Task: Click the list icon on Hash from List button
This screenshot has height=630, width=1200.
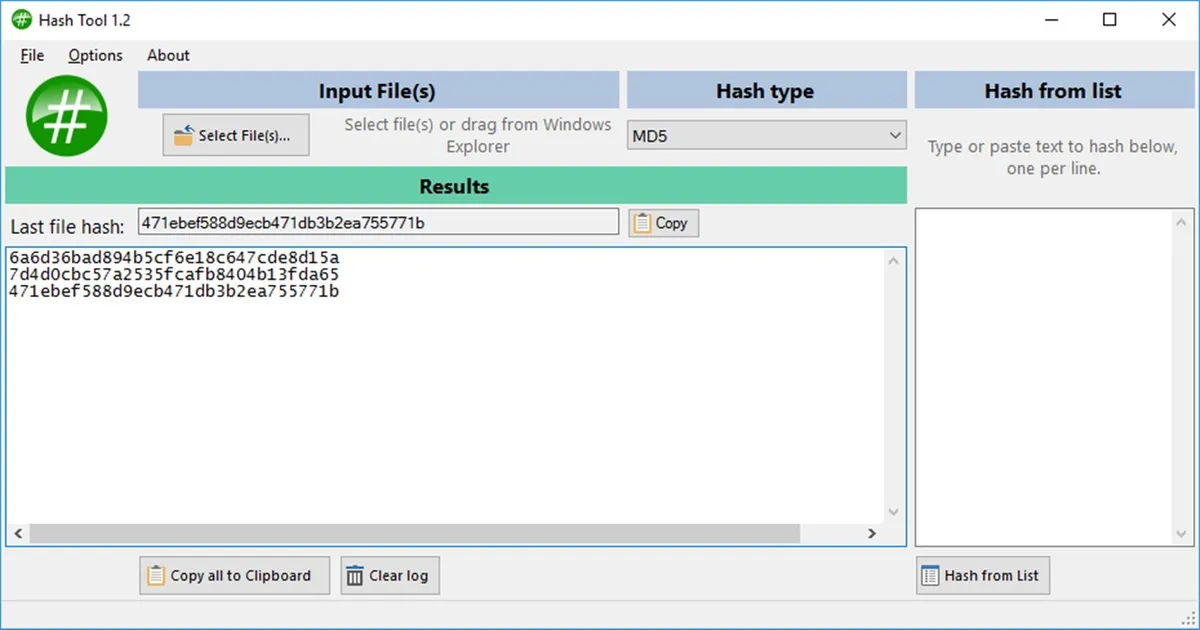Action: point(930,575)
